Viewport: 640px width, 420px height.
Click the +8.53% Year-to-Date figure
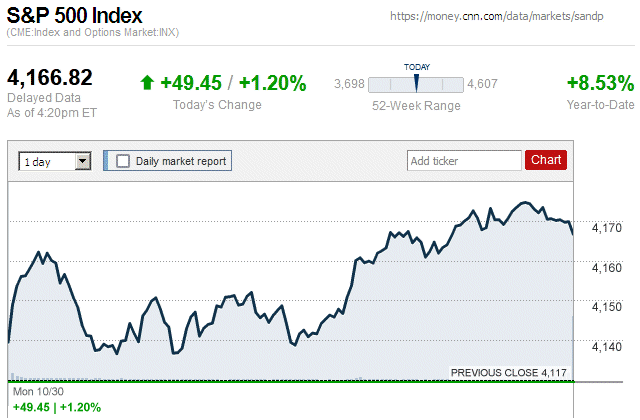tap(600, 83)
